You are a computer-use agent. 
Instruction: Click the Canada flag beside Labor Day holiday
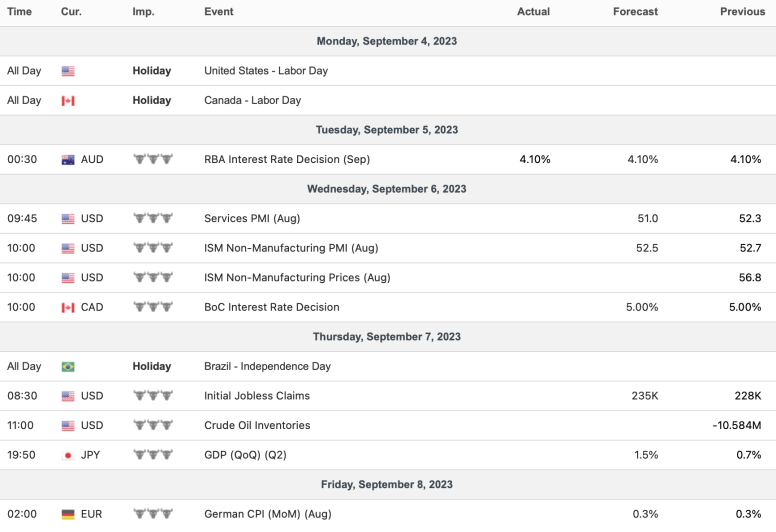click(x=68, y=101)
